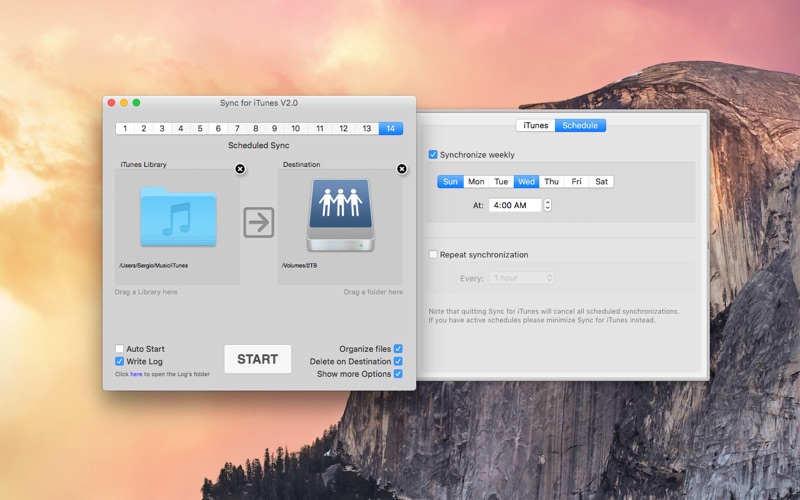
Task: Enable Repeat synchronization checkbox
Action: tap(433, 254)
